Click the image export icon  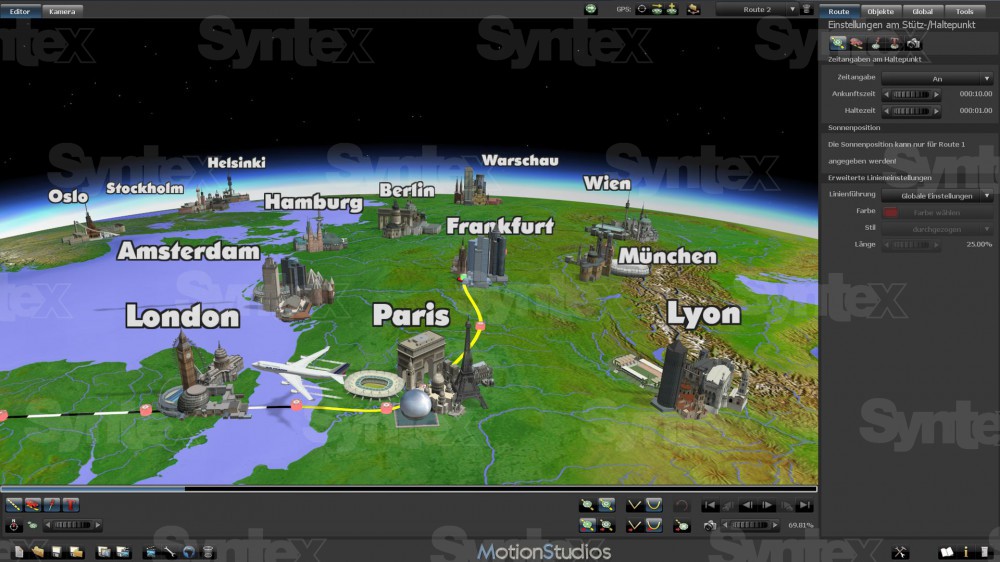click(x=104, y=552)
